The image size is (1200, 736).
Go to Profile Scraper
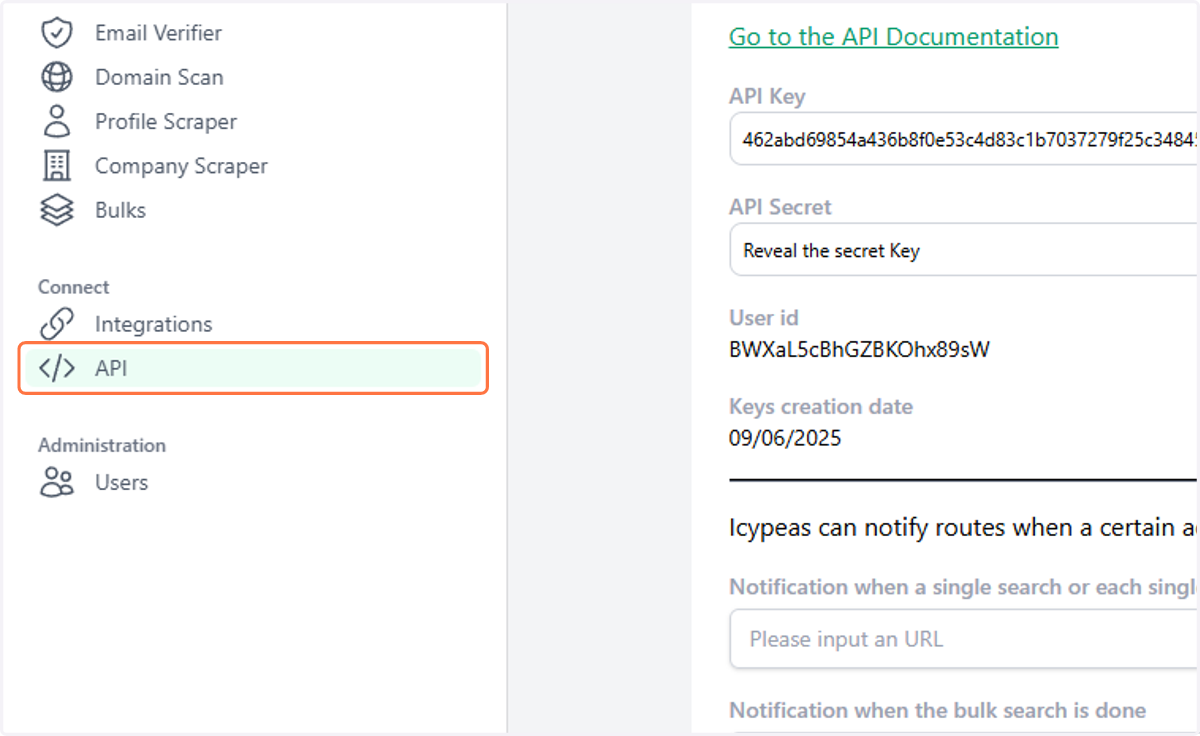[166, 121]
